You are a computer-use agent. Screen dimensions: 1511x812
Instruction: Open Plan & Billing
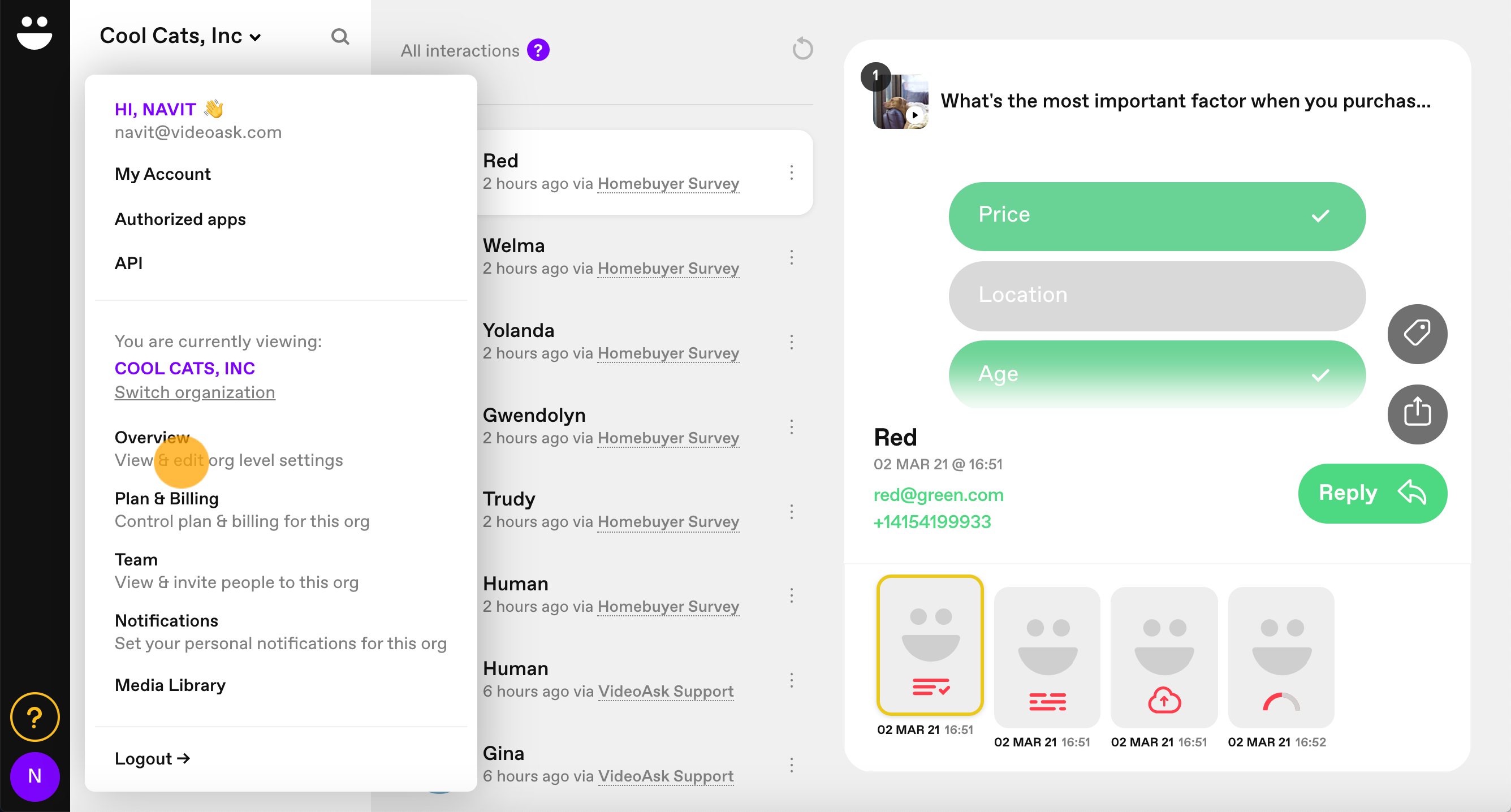tap(241, 510)
